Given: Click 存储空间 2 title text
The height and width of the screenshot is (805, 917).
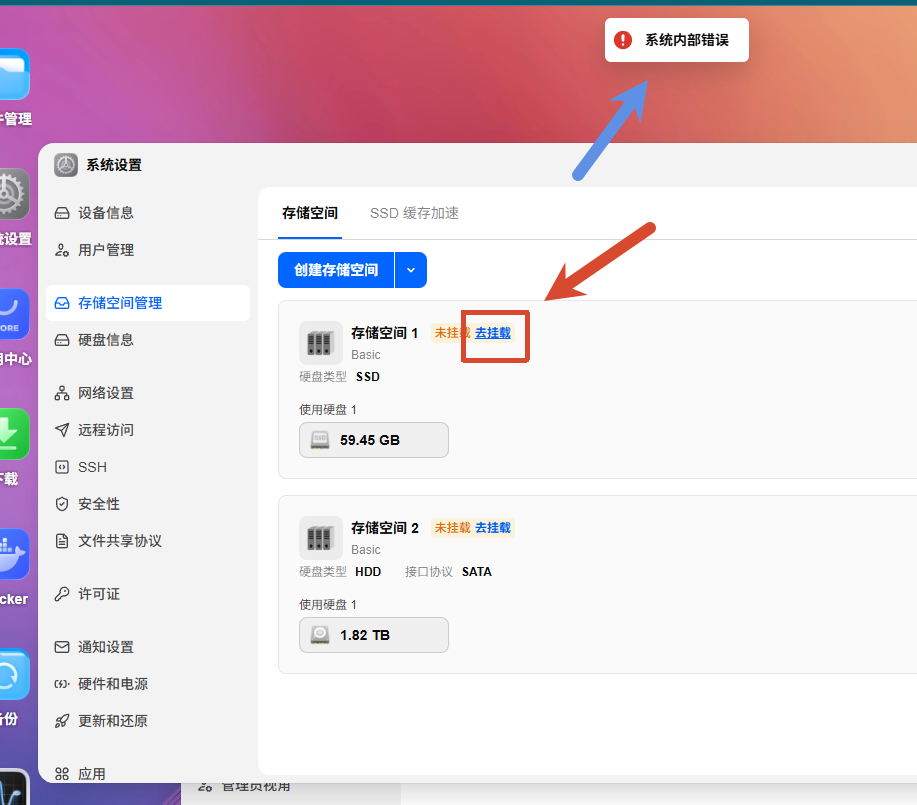Looking at the screenshot, I should pyautogui.click(x=384, y=528).
